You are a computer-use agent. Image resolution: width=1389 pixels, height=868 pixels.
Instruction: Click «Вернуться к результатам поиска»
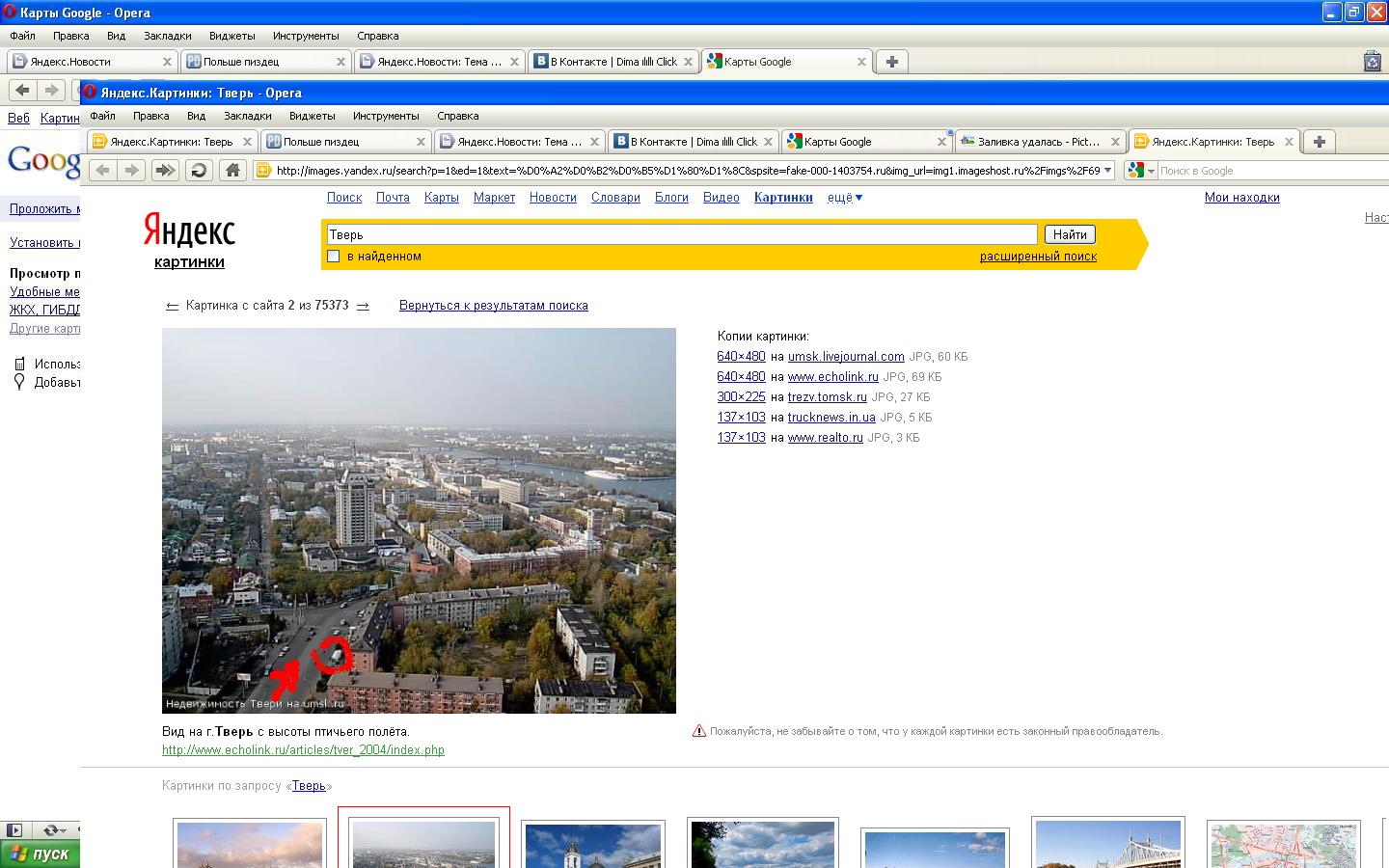click(x=494, y=306)
